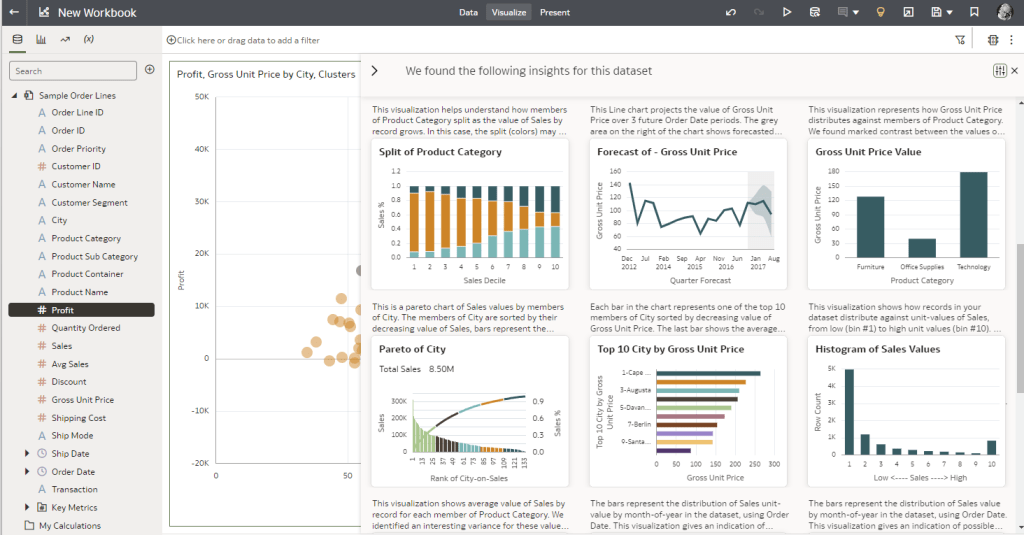Viewport: 1024px width, 535px height.
Task: Open the Analytics pane trend-line icon
Action: coord(65,40)
